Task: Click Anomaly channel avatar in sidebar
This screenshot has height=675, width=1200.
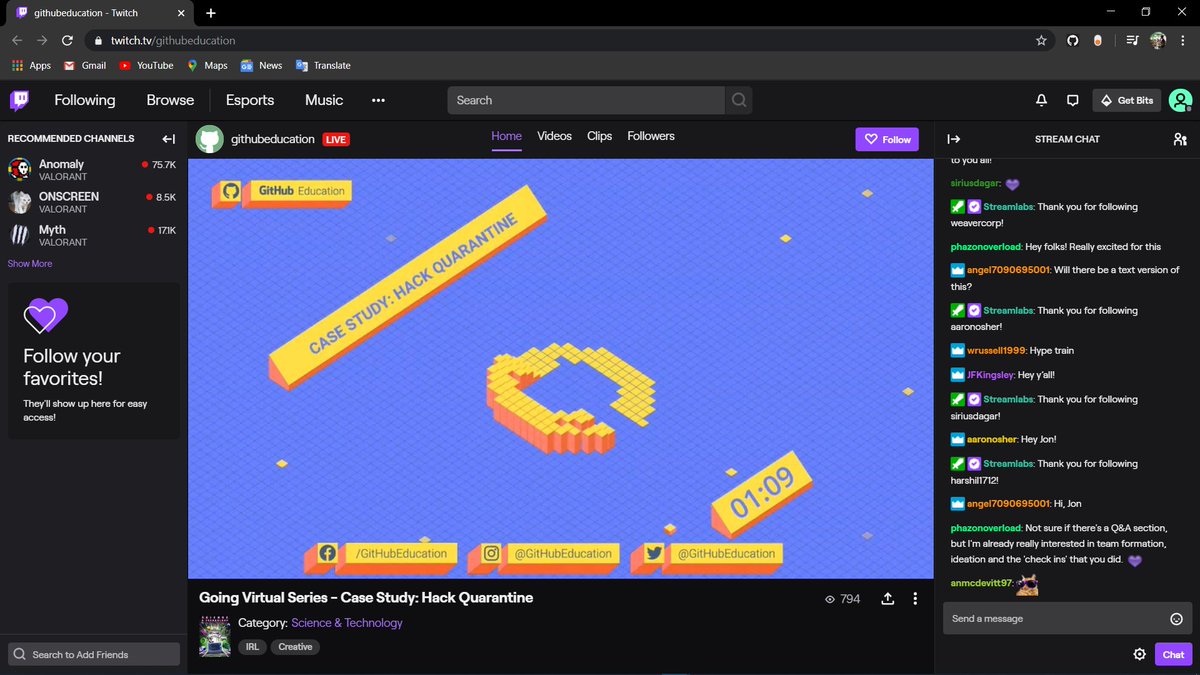Action: [x=20, y=169]
